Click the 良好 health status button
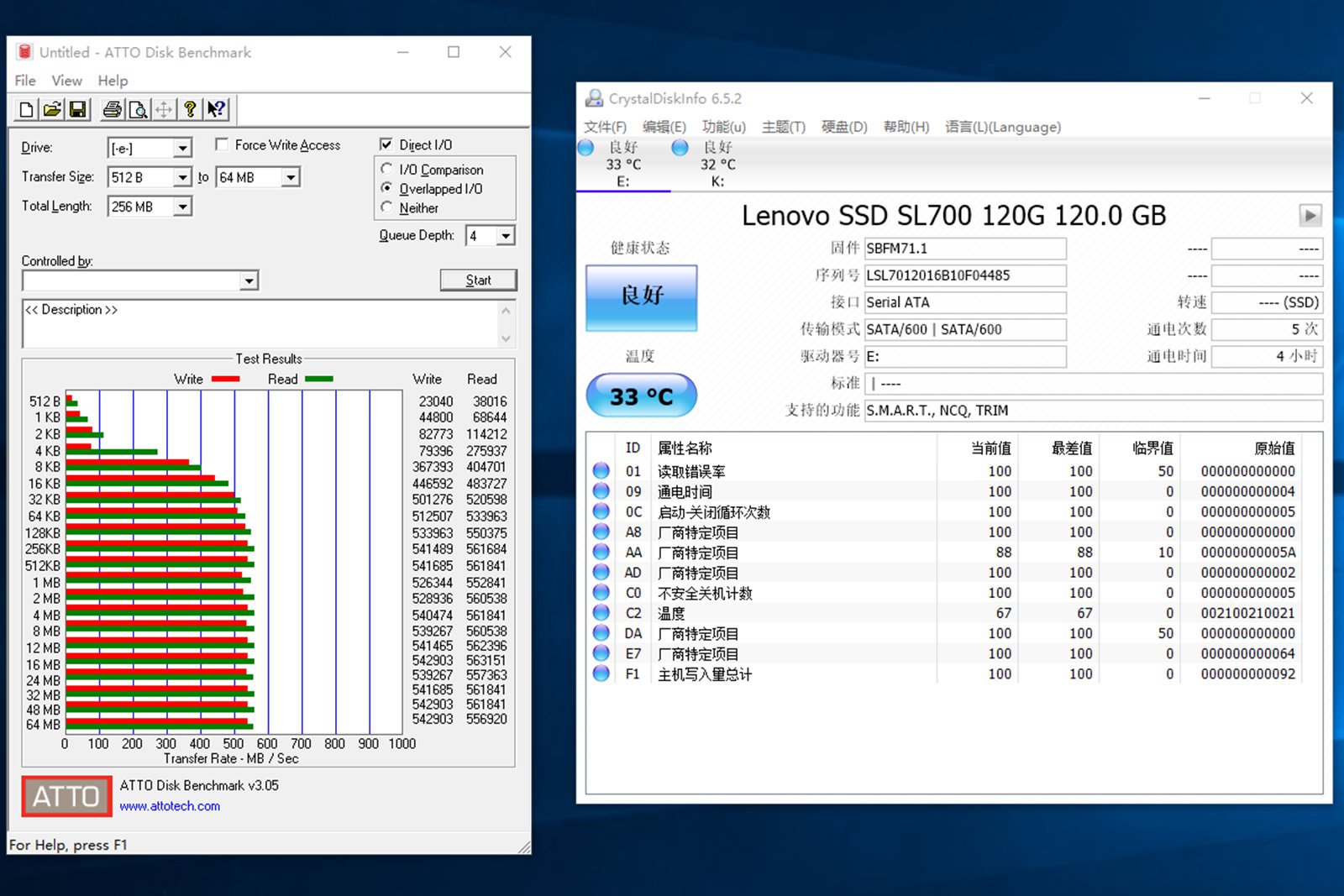Viewport: 1344px width, 896px height. pos(641,298)
